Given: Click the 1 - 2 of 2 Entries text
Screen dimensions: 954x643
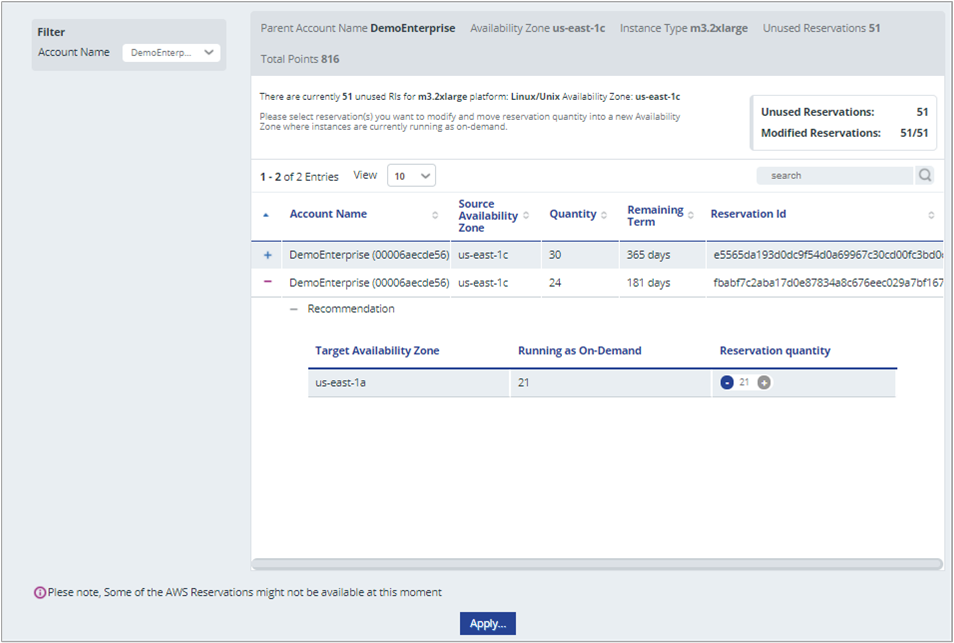Looking at the screenshot, I should (x=299, y=177).
